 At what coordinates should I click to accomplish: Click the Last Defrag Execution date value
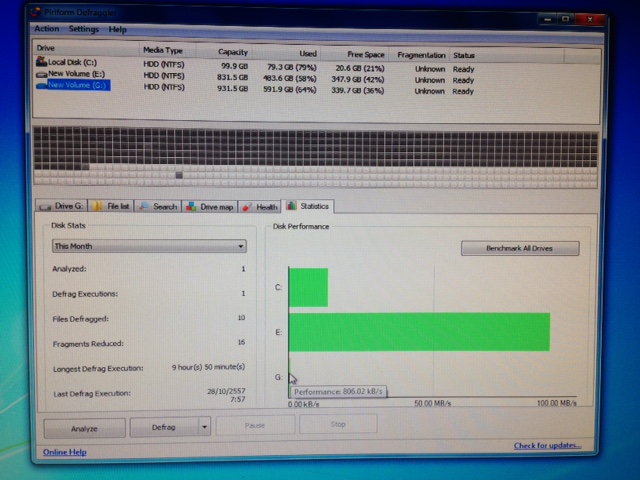[226, 395]
